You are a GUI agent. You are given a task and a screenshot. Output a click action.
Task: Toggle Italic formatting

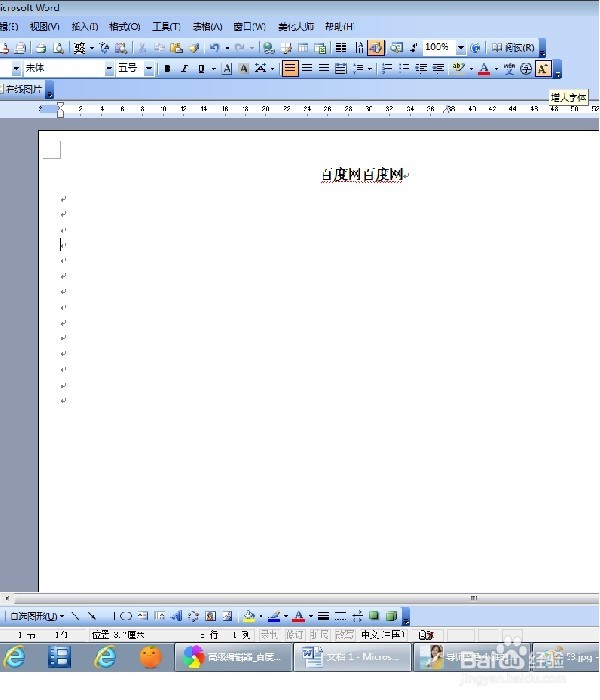[x=184, y=68]
